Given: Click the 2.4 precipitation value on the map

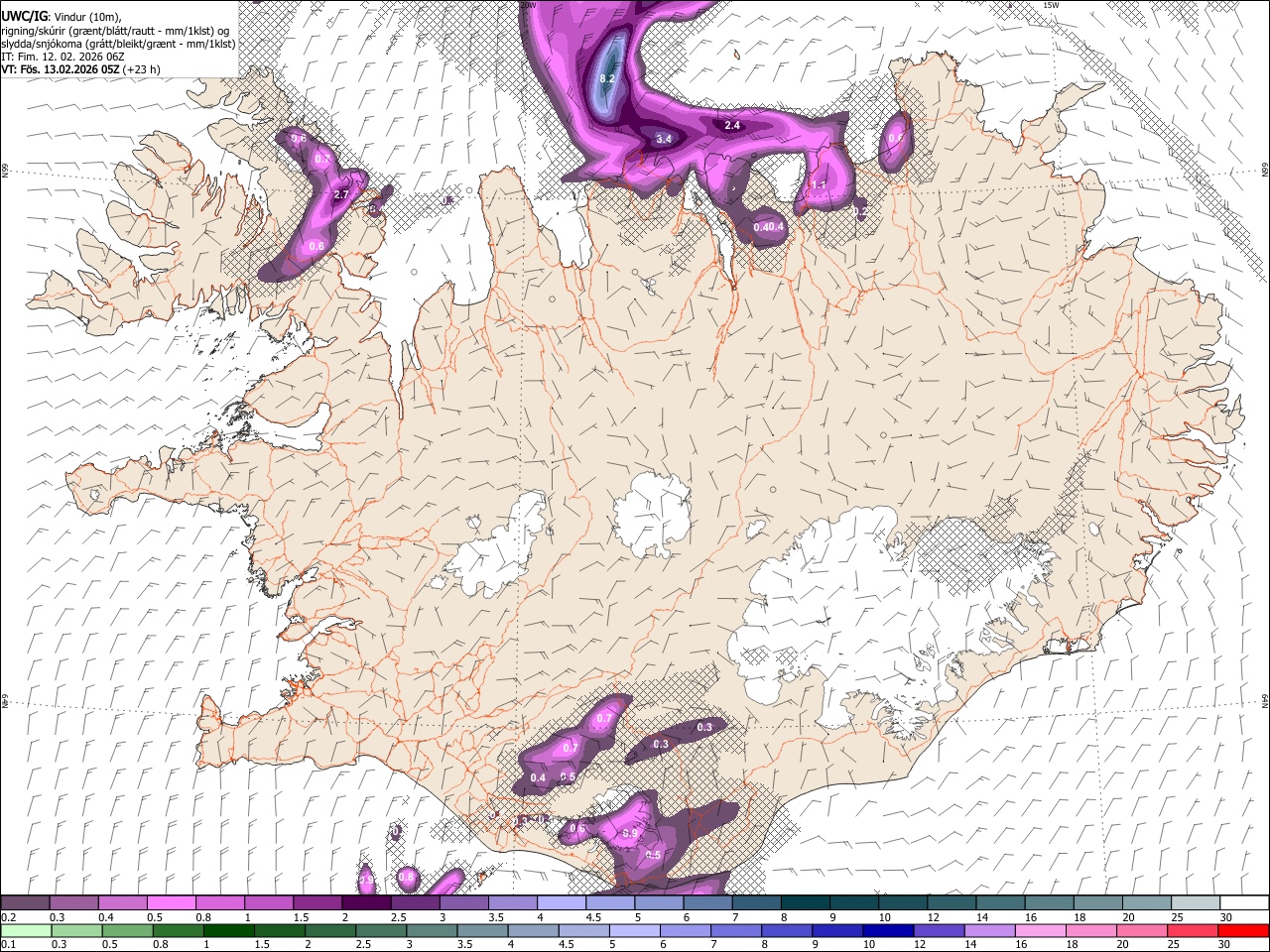Looking at the screenshot, I should coord(732,125).
